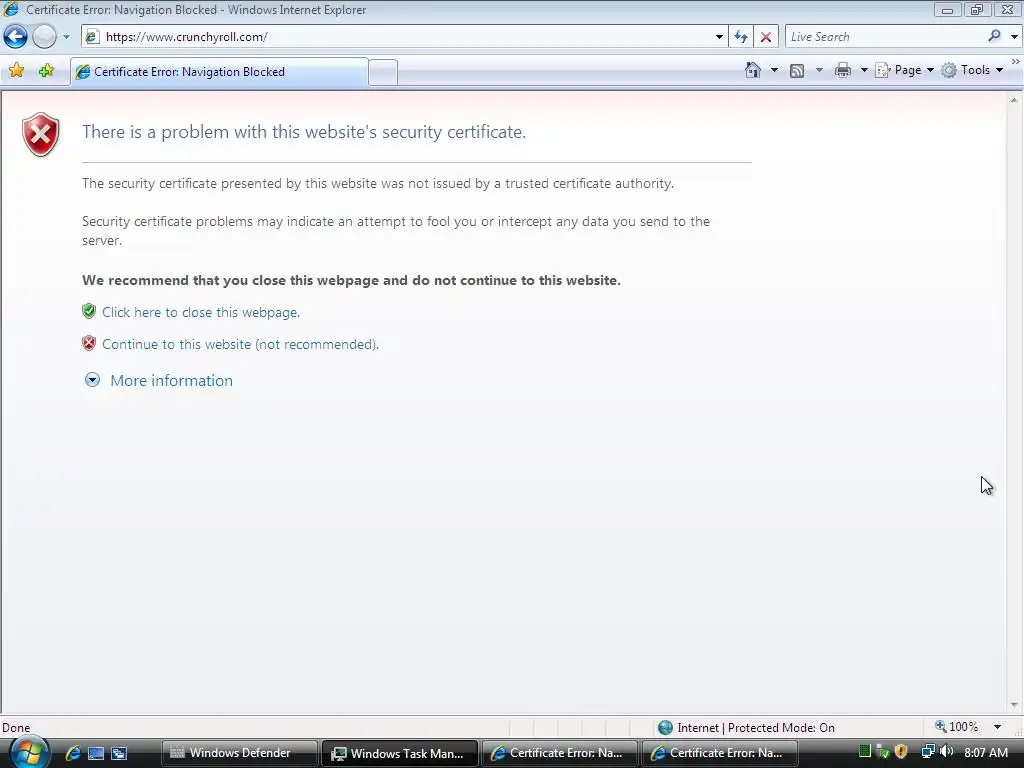Expand the More information section
The image size is (1024, 768).
(x=92, y=380)
